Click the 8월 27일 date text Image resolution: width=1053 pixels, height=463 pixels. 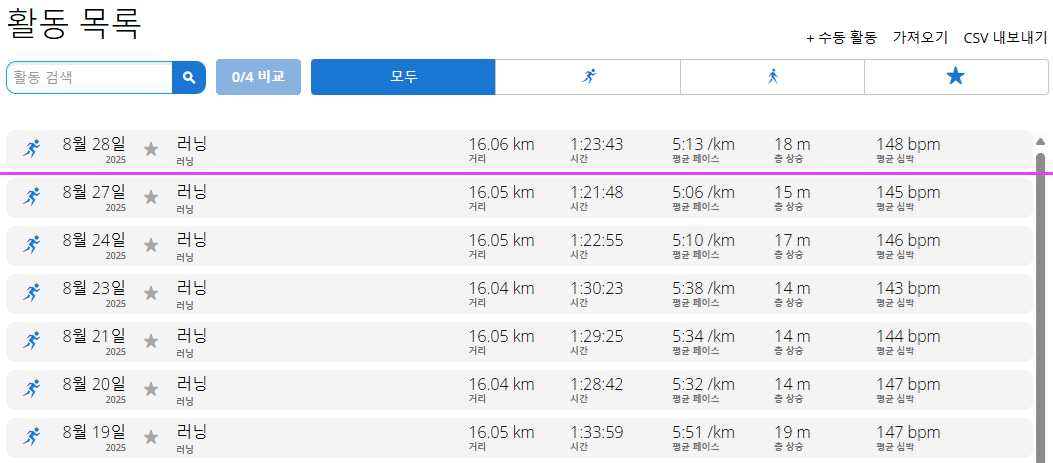pos(94,192)
